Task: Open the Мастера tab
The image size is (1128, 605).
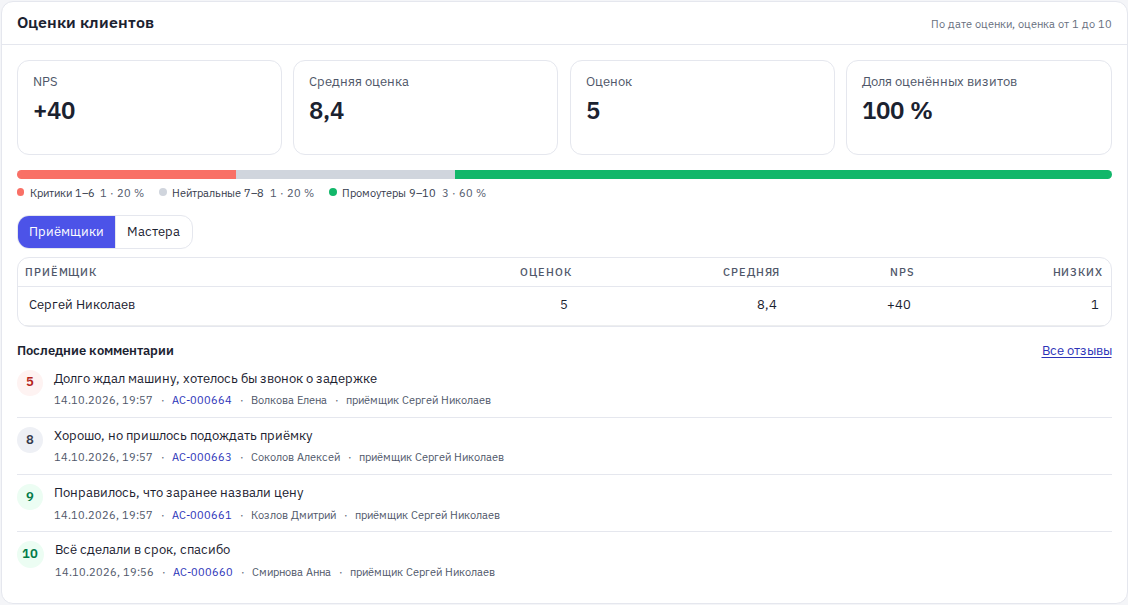Action: [x=153, y=232]
